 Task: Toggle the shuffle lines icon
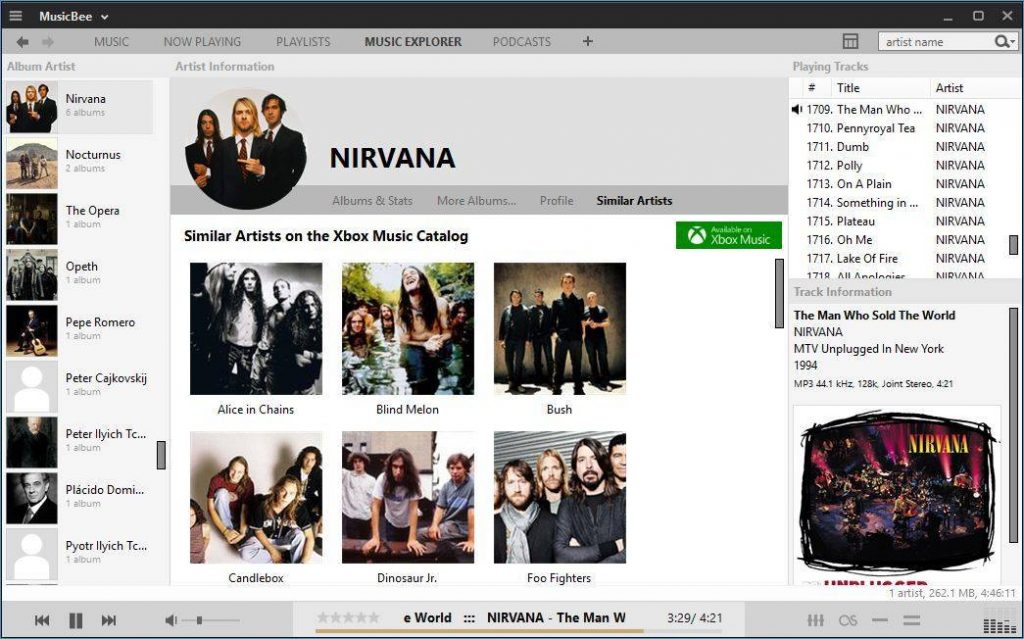pyautogui.click(x=880, y=620)
